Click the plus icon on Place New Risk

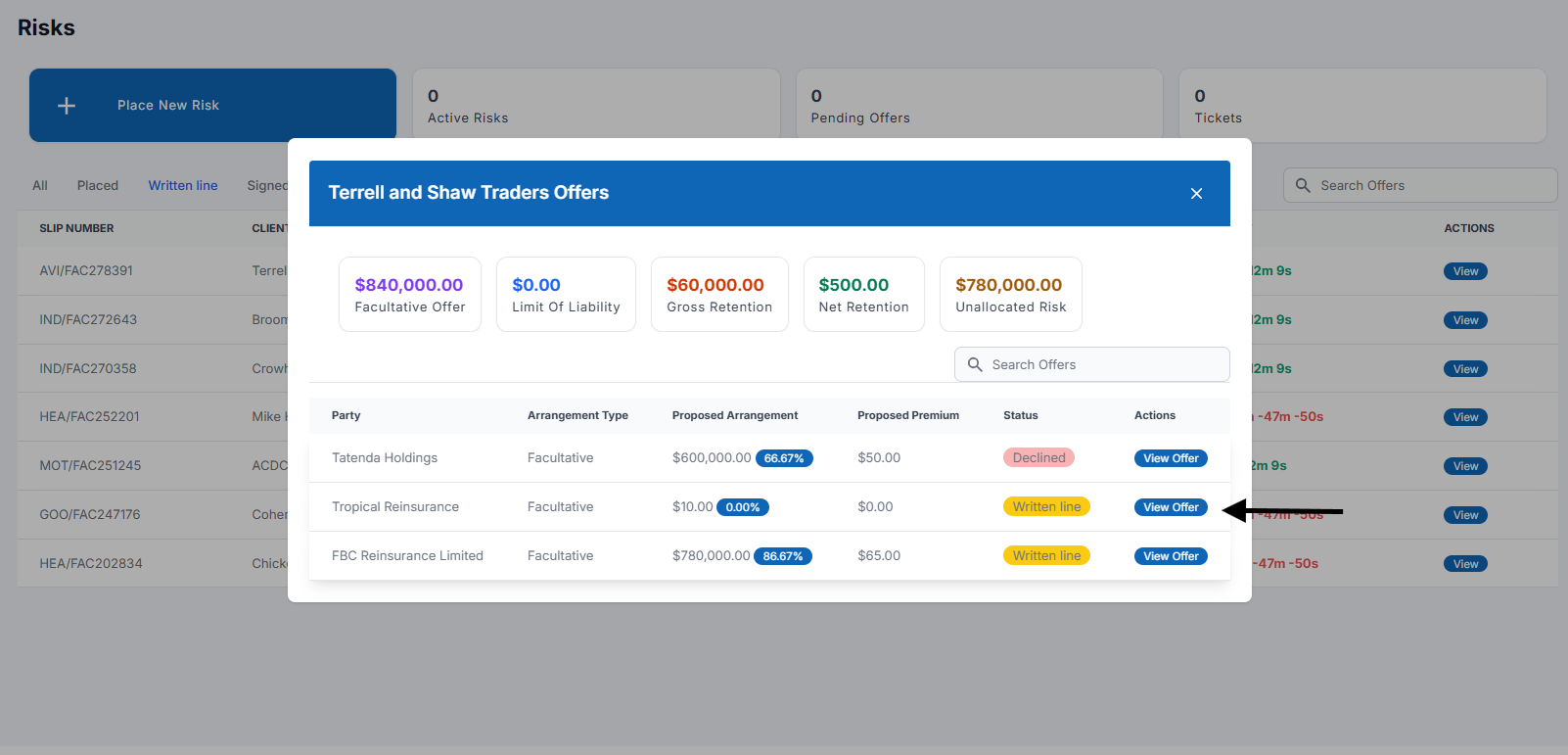pos(67,106)
